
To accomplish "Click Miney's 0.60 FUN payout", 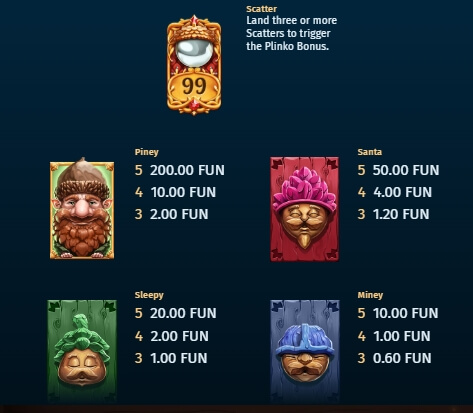I will click(402, 358).
